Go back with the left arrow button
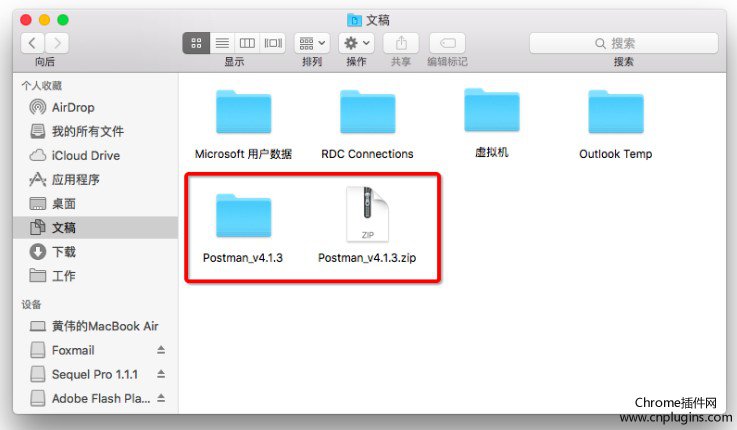The width and height of the screenshot is (737, 430). click(32, 43)
